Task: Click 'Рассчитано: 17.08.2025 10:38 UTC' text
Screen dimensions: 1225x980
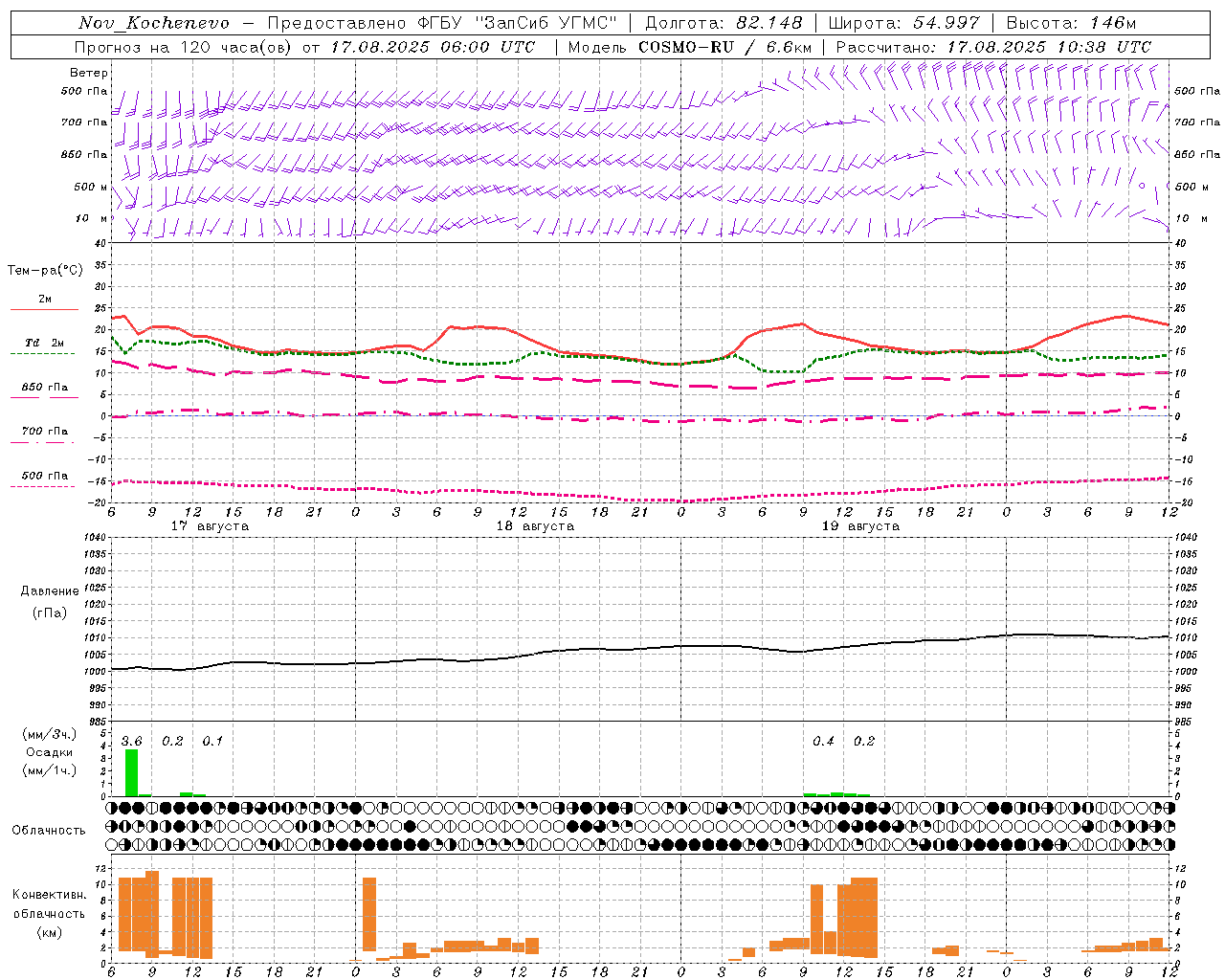Action: tap(993, 47)
